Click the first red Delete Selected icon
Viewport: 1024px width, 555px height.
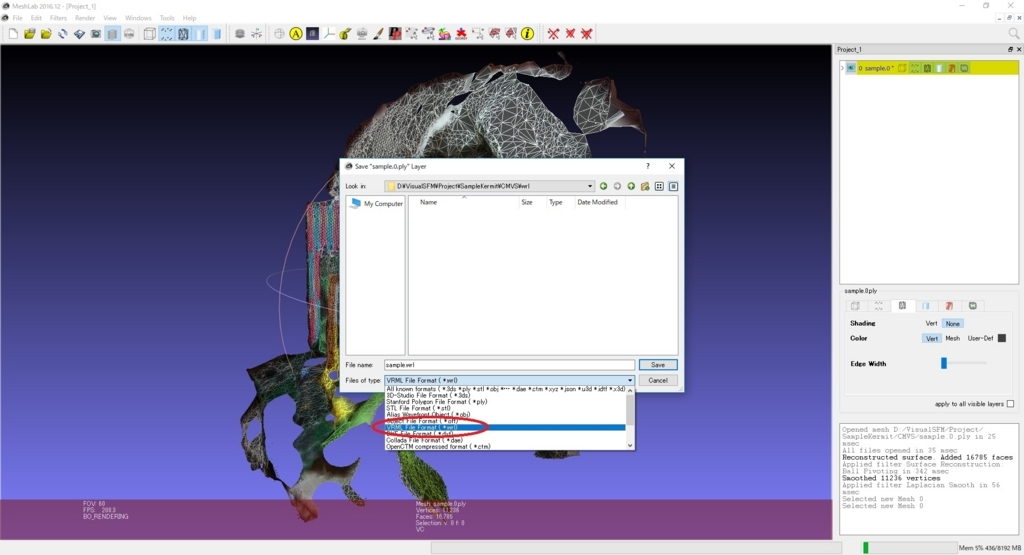coord(554,34)
